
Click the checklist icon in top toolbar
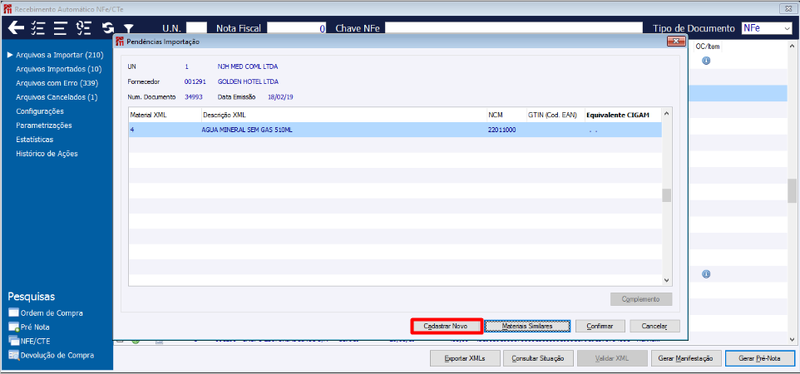point(39,28)
